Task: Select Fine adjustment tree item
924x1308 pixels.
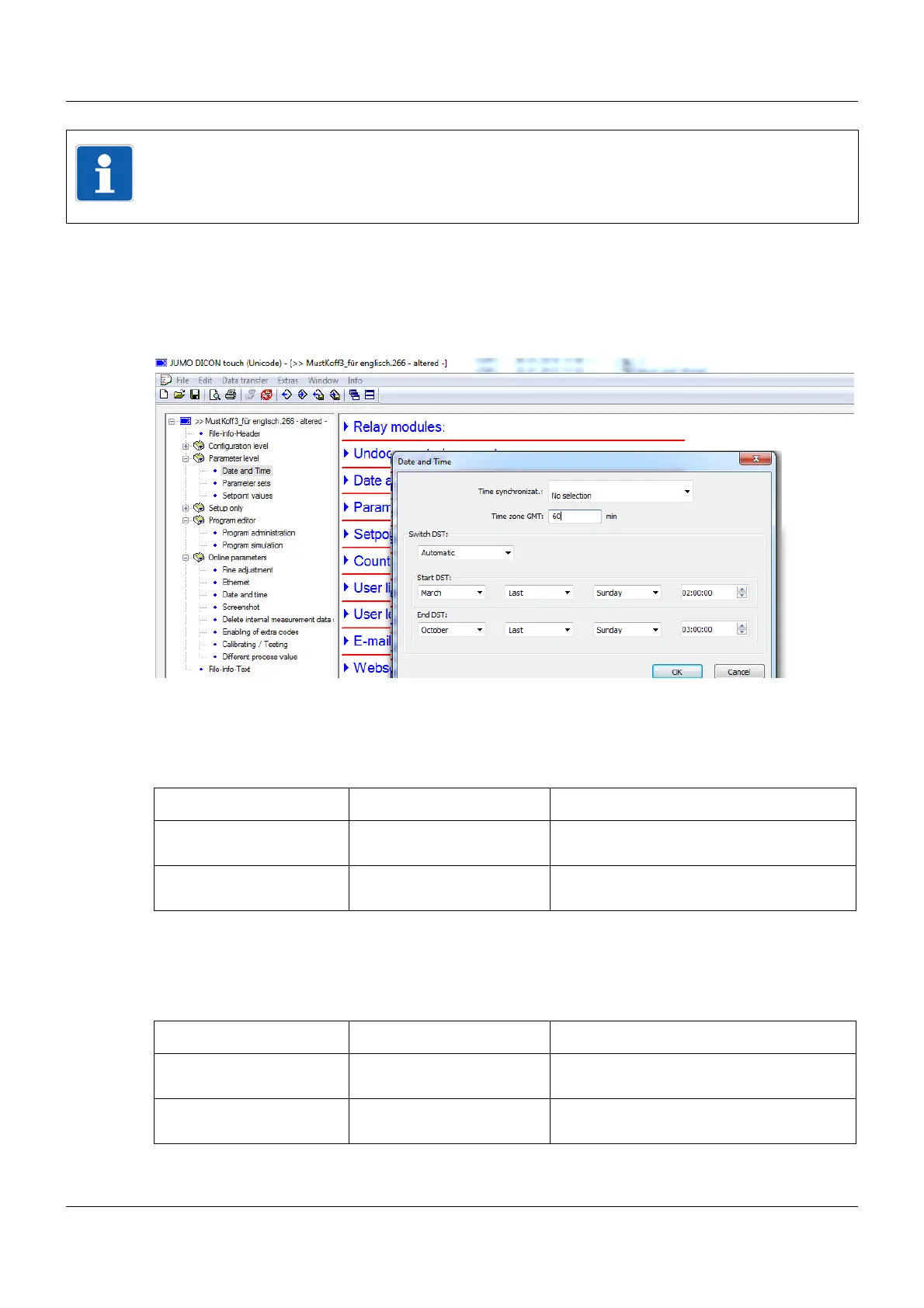Action: click(248, 570)
